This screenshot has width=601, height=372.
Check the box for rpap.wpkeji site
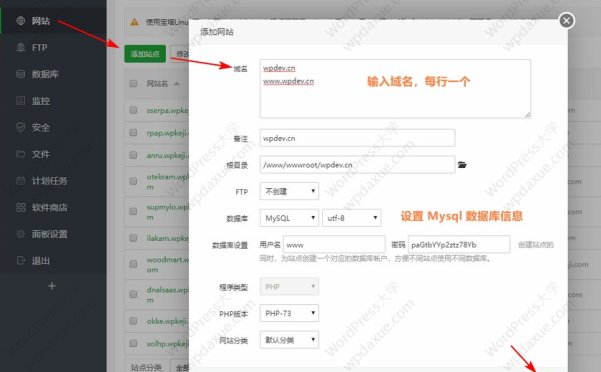point(133,133)
